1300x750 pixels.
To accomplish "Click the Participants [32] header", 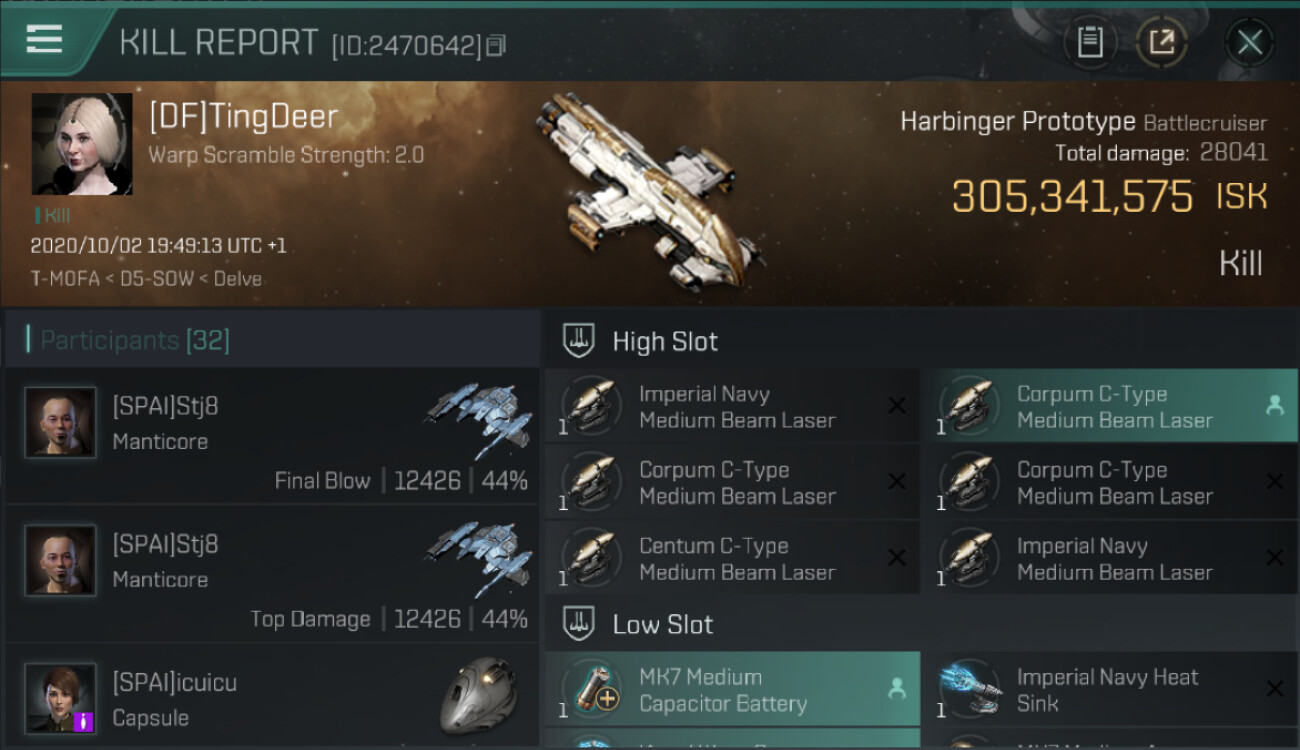I will click(135, 340).
